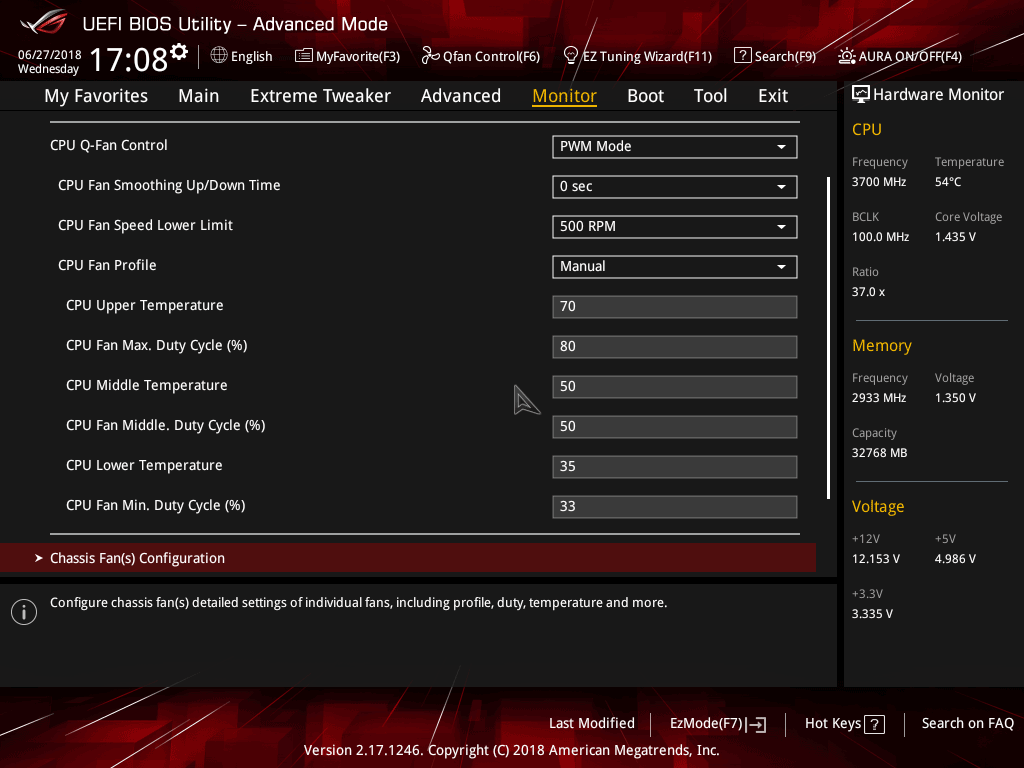
Task: Open the Exit tab
Action: pos(773,96)
